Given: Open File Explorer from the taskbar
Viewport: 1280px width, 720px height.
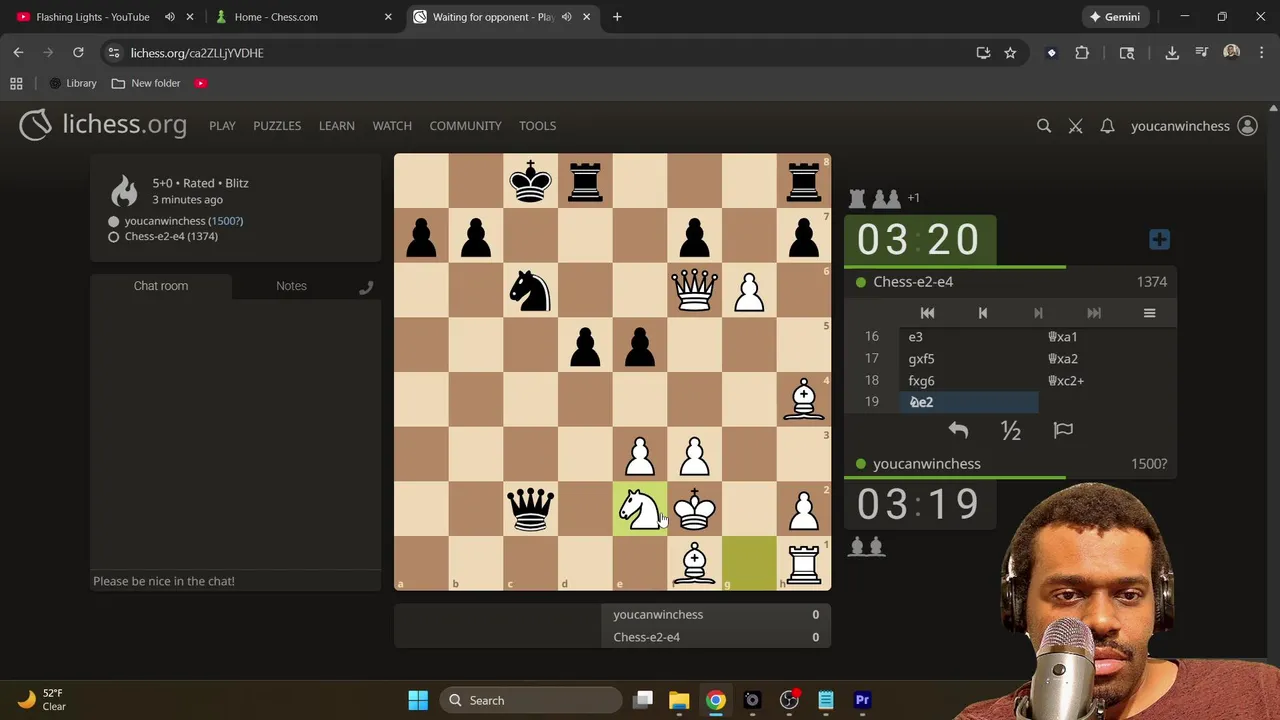Looking at the screenshot, I should tap(679, 700).
